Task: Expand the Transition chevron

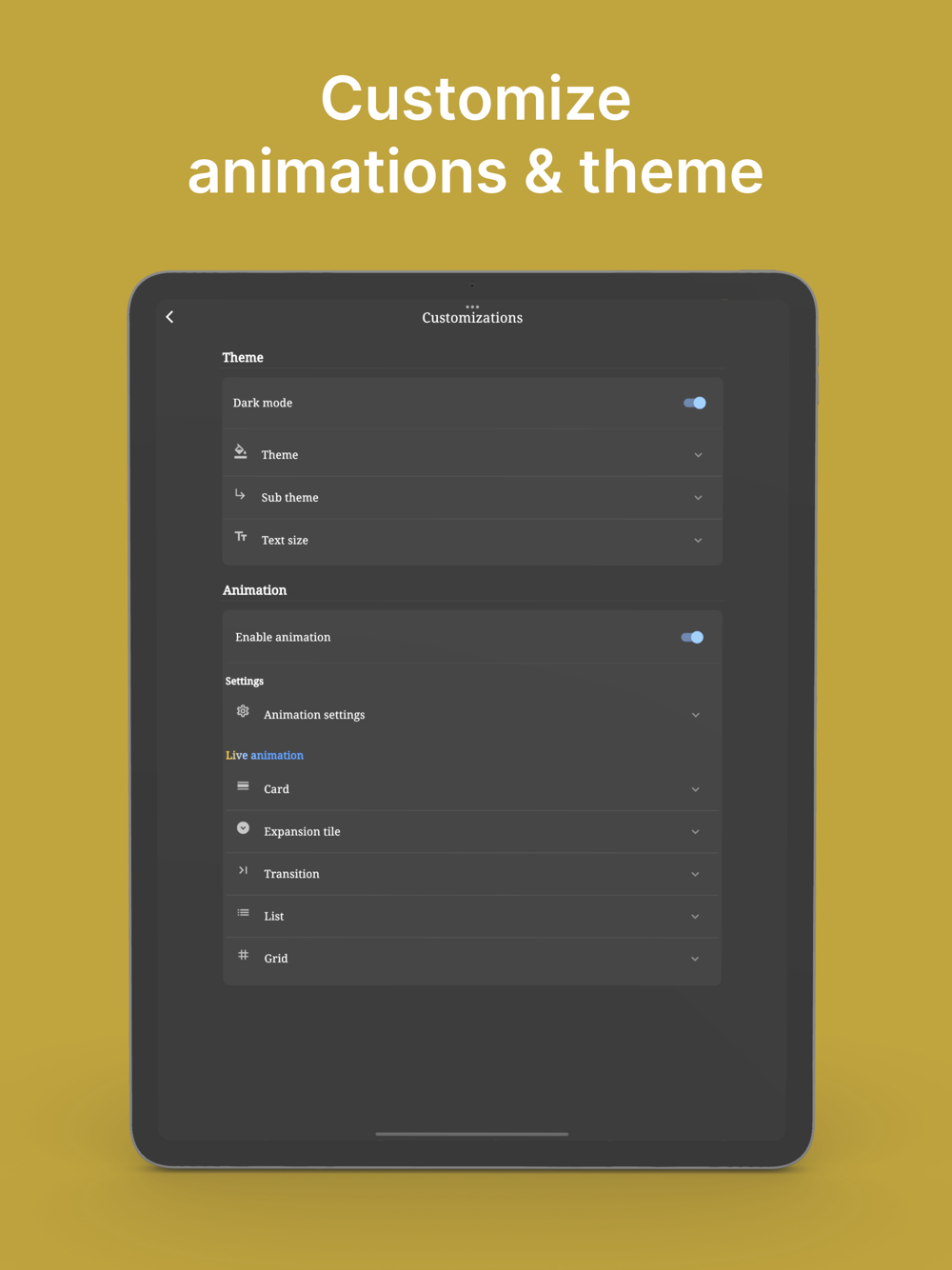Action: [x=696, y=874]
